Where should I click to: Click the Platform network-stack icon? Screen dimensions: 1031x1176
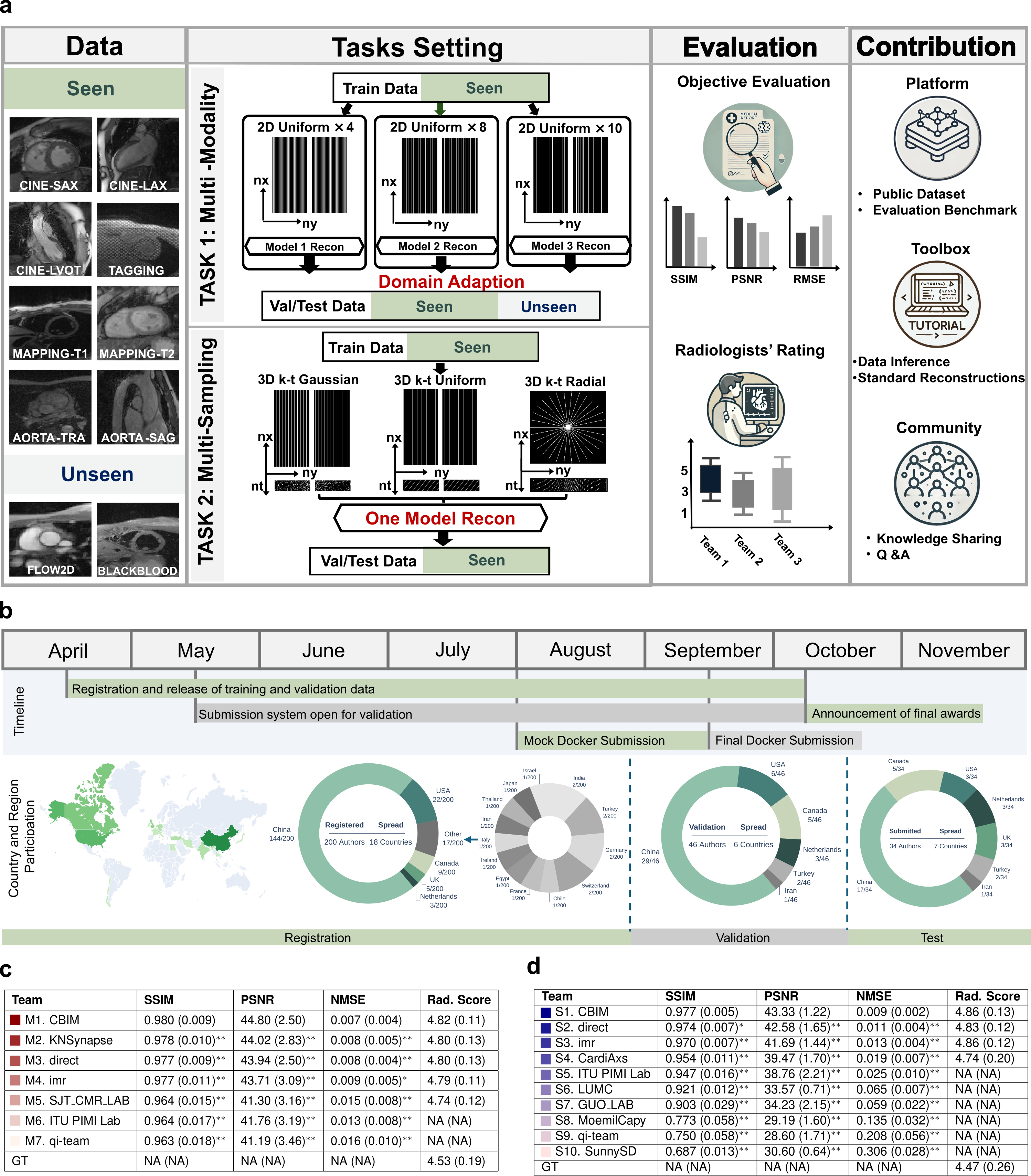(x=937, y=138)
